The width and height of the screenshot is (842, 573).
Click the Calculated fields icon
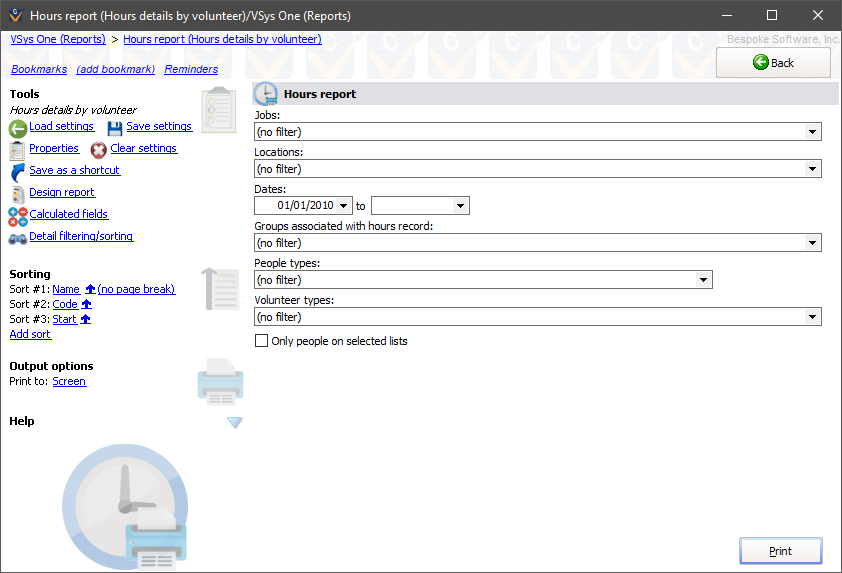point(18,215)
